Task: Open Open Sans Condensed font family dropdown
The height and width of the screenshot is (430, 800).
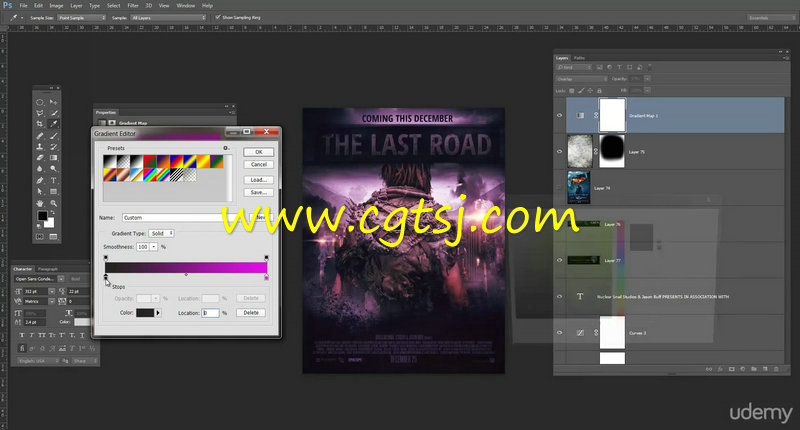Action: coord(61,279)
